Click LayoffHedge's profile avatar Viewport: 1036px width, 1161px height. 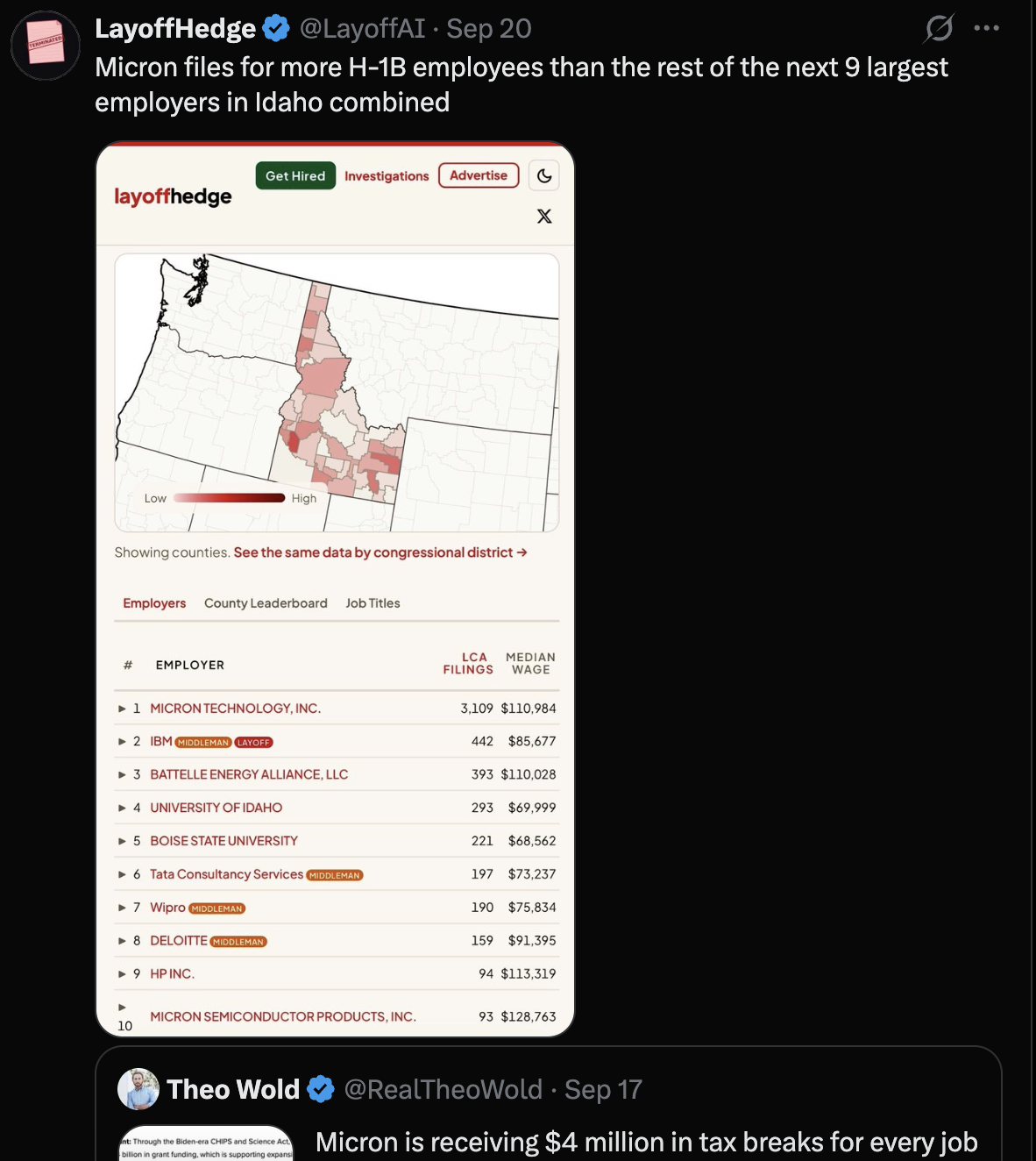coord(46,46)
